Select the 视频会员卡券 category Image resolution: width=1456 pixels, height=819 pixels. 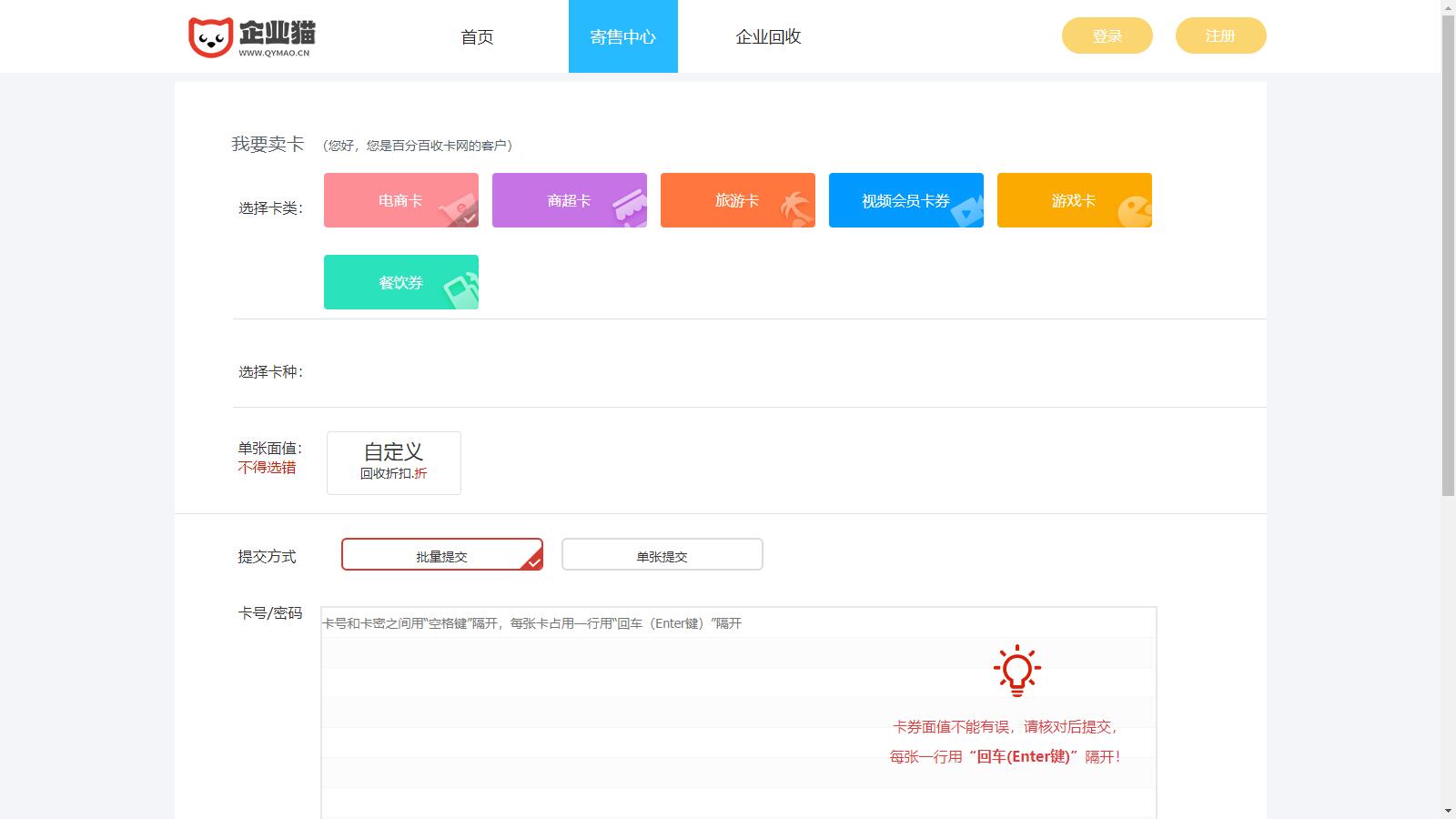coord(905,199)
